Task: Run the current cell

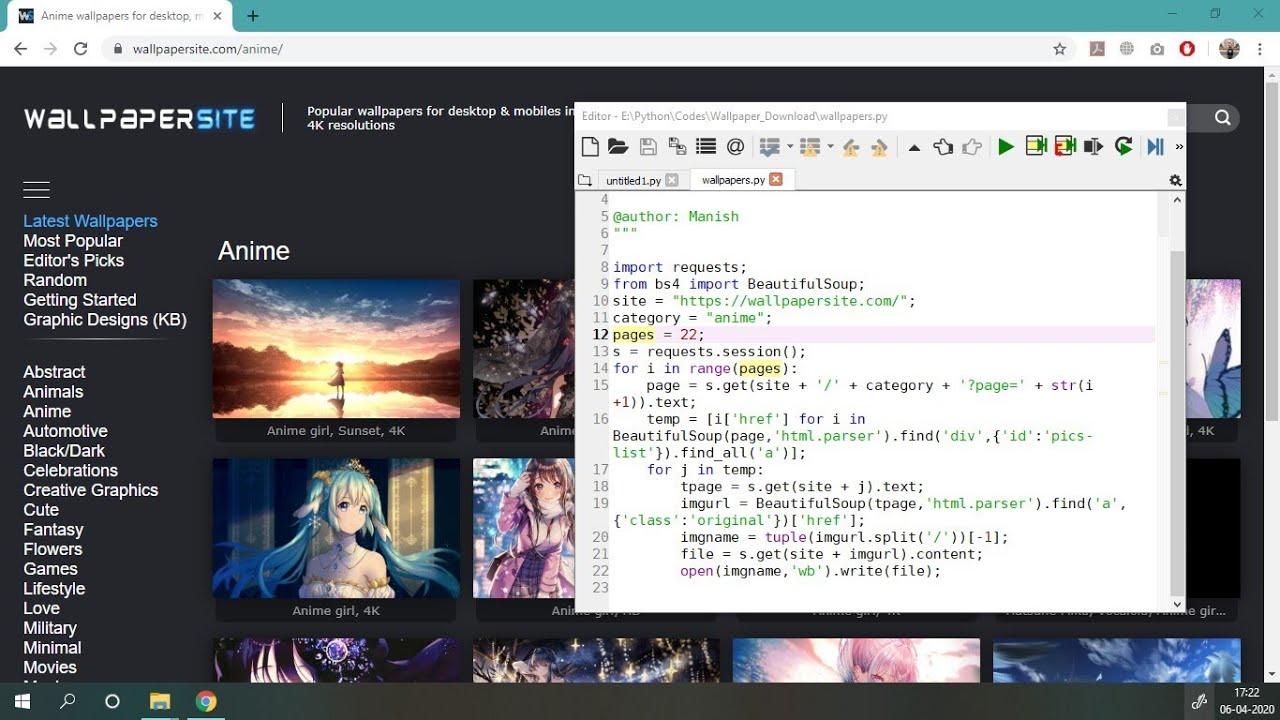Action: click(x=1035, y=147)
